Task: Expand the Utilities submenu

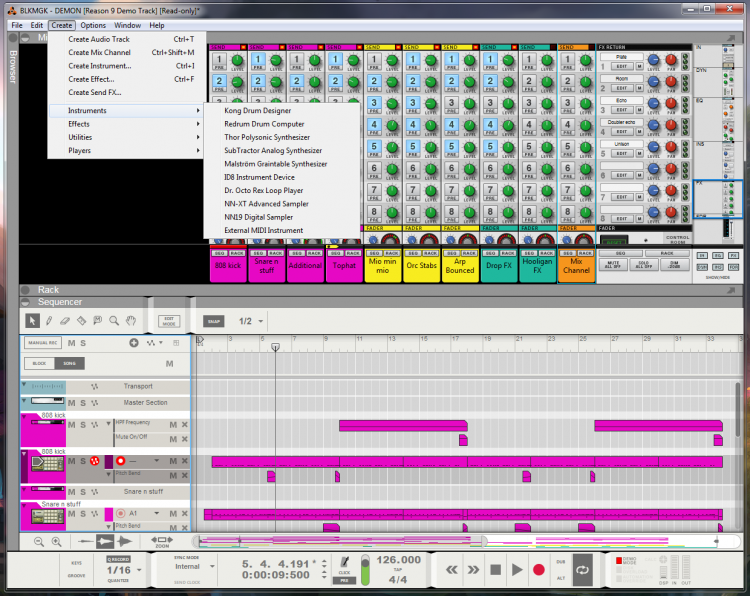Action: (x=126, y=137)
